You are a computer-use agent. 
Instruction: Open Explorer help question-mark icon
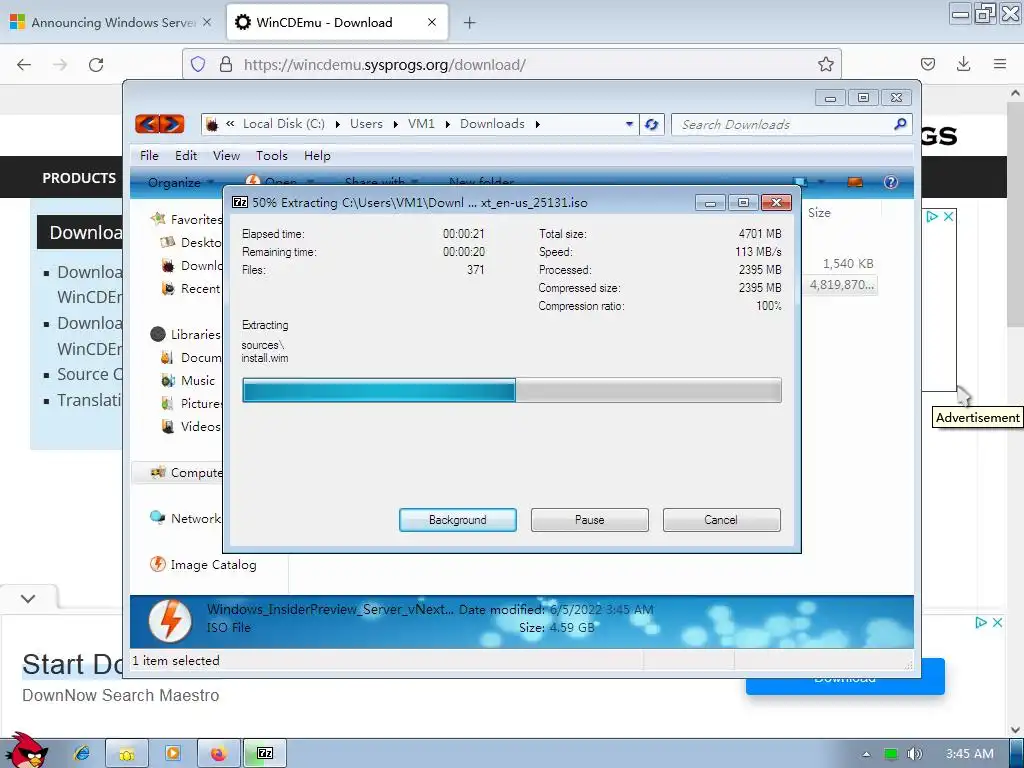pos(891,182)
